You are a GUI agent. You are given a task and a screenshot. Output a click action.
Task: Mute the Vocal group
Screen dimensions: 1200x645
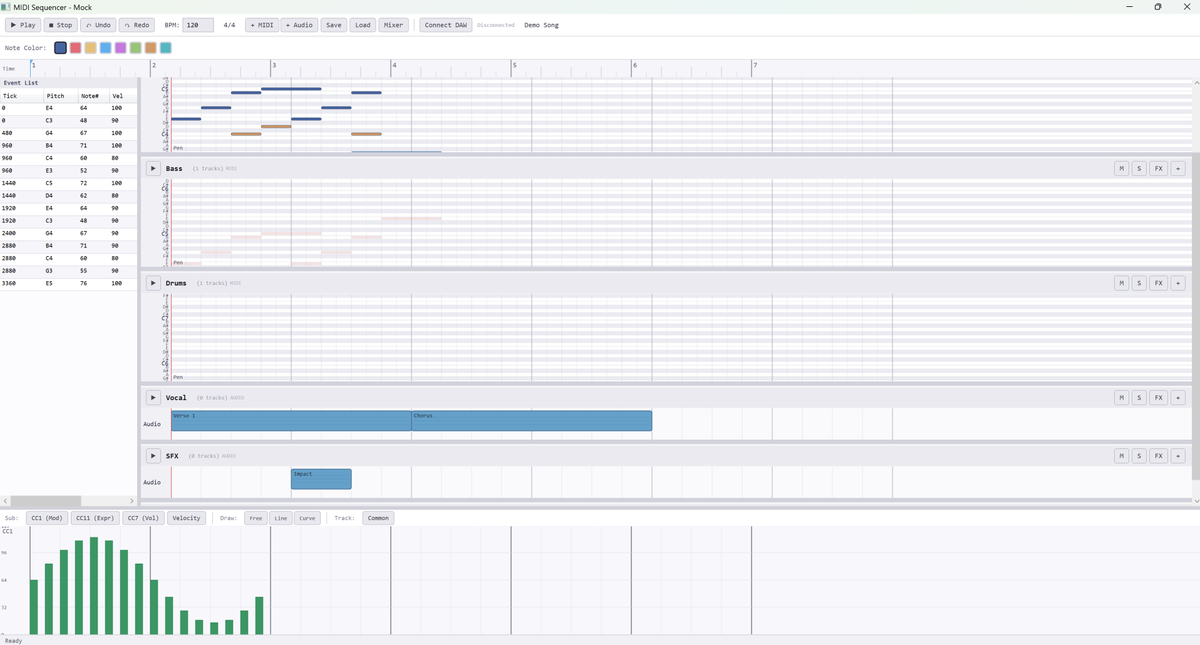coord(1121,398)
